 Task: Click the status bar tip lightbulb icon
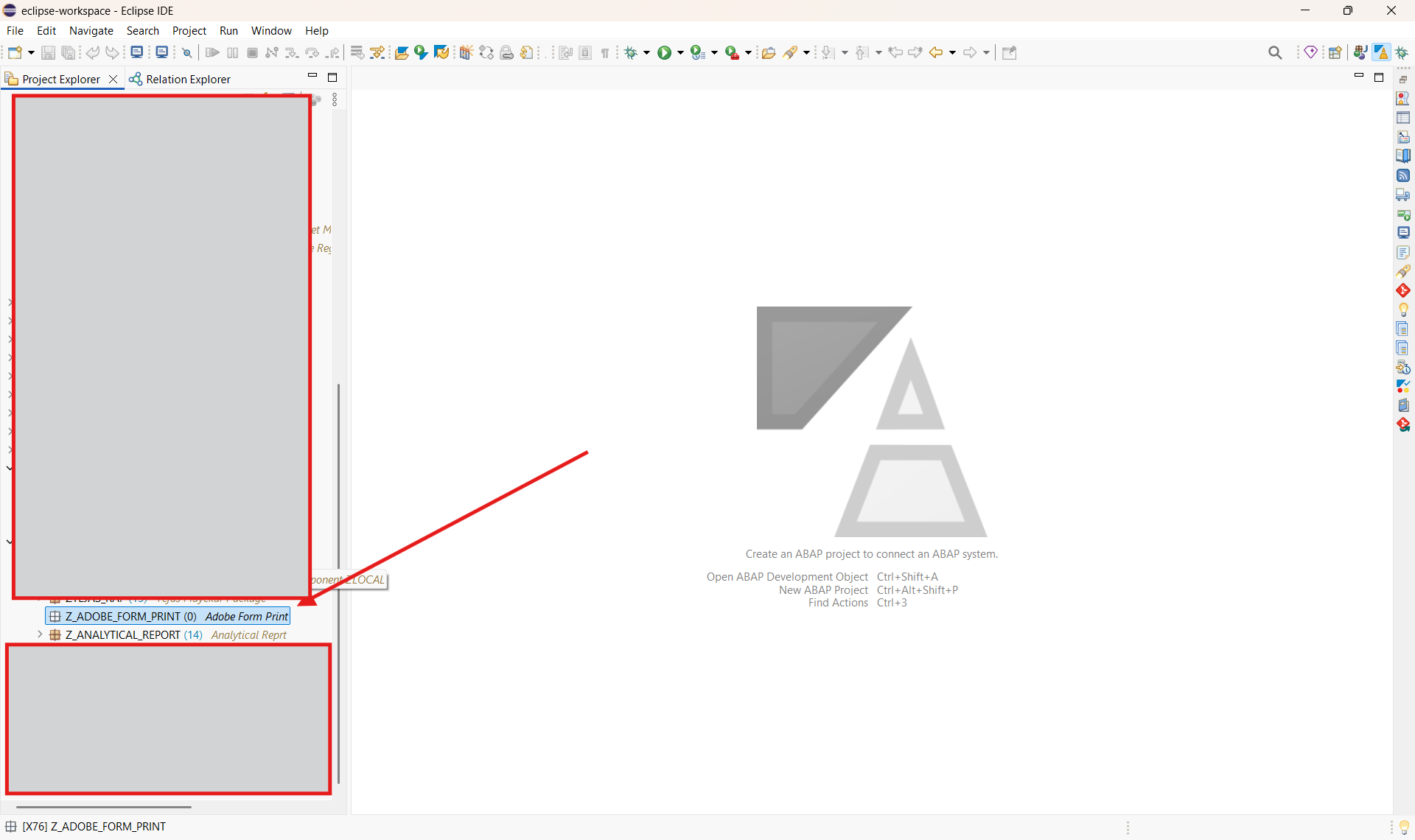(x=1403, y=827)
